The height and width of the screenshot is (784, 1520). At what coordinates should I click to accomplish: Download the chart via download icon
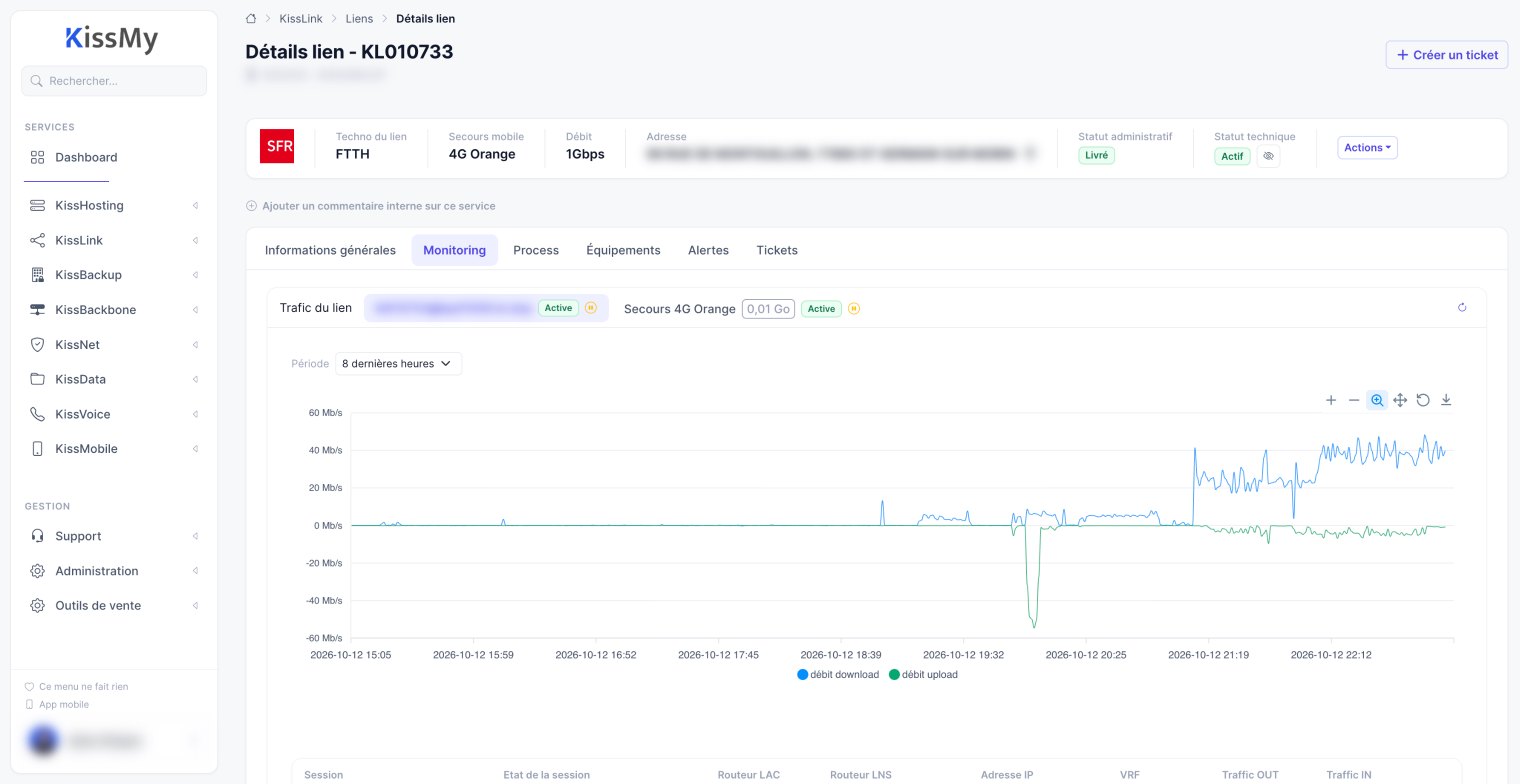(x=1446, y=400)
